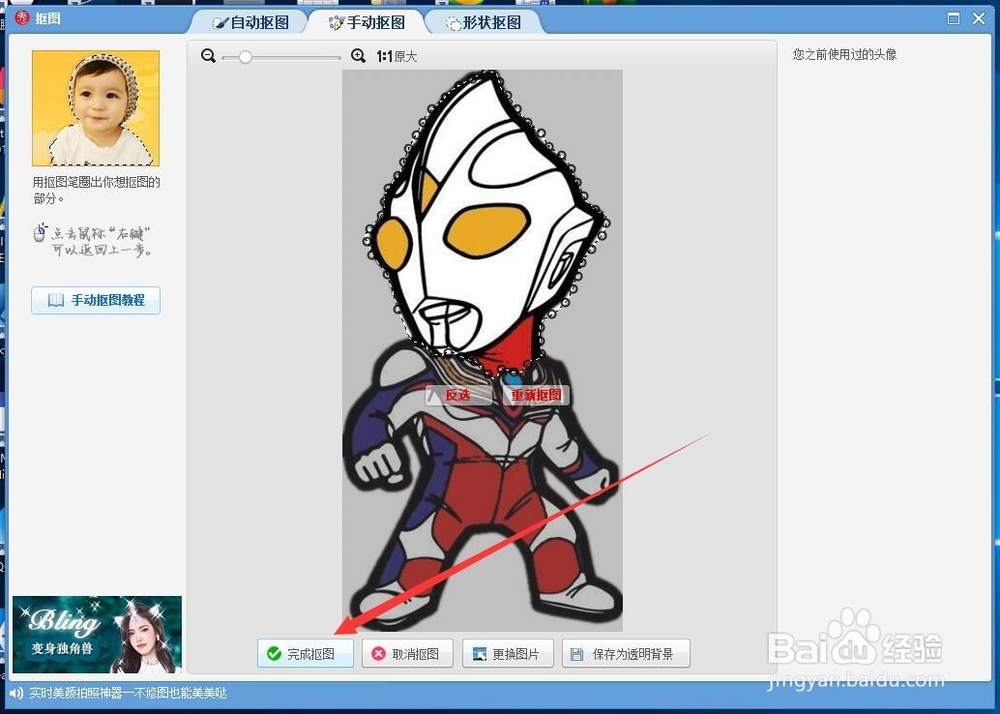Click the 反选 button on the canvas
Viewport: 1000px width, 714px height.
coord(459,395)
